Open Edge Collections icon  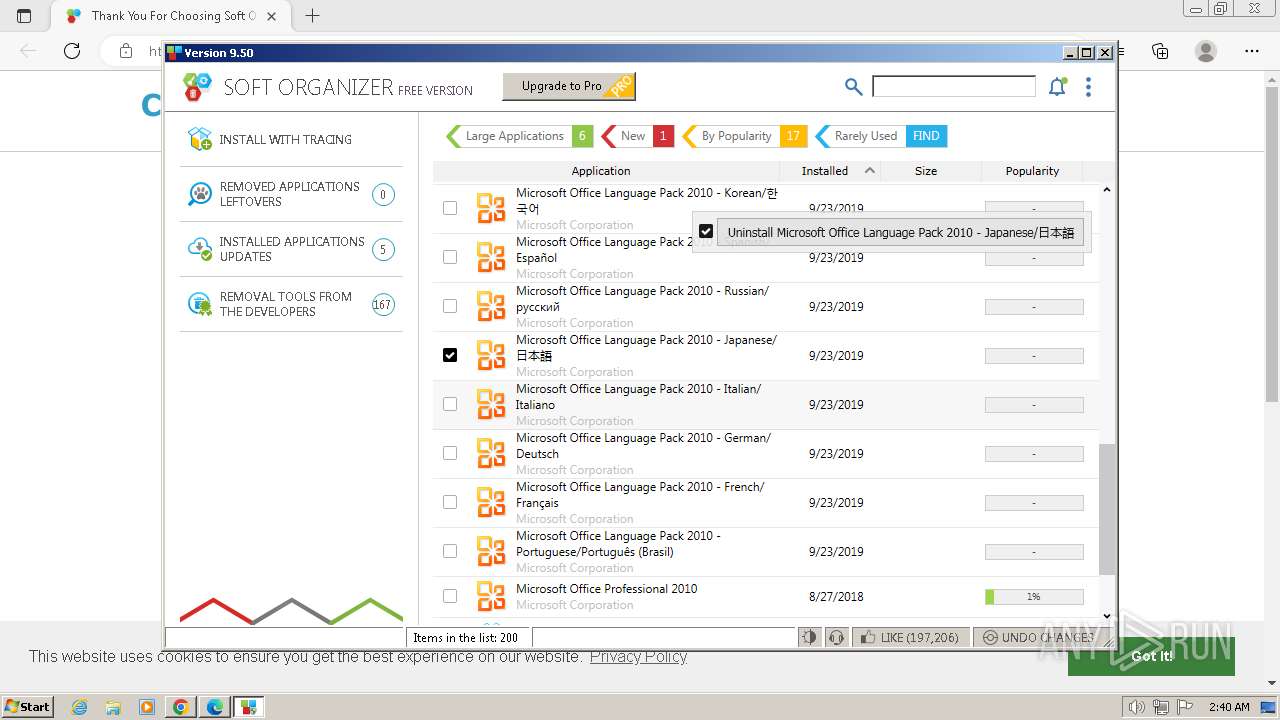pyautogui.click(x=1160, y=51)
